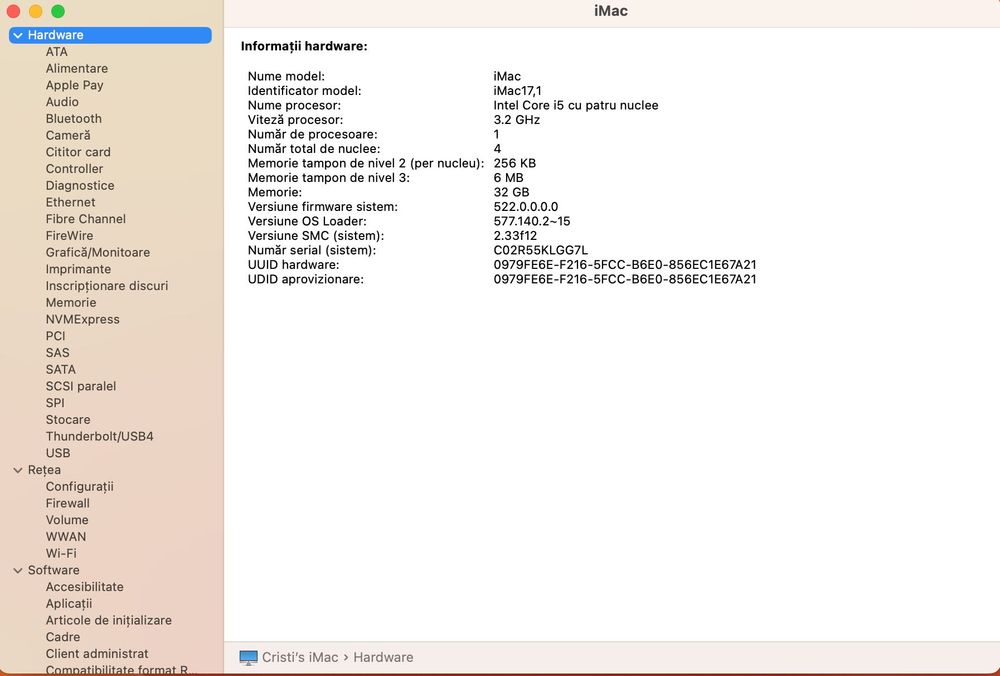Screen dimensions: 1000x676
Task: Open NVMExpress entry
Action: pyautogui.click(x=82, y=320)
